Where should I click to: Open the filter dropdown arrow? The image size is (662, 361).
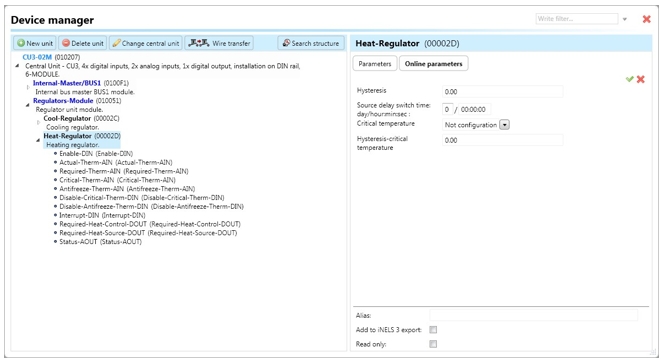pyautogui.click(x=625, y=19)
